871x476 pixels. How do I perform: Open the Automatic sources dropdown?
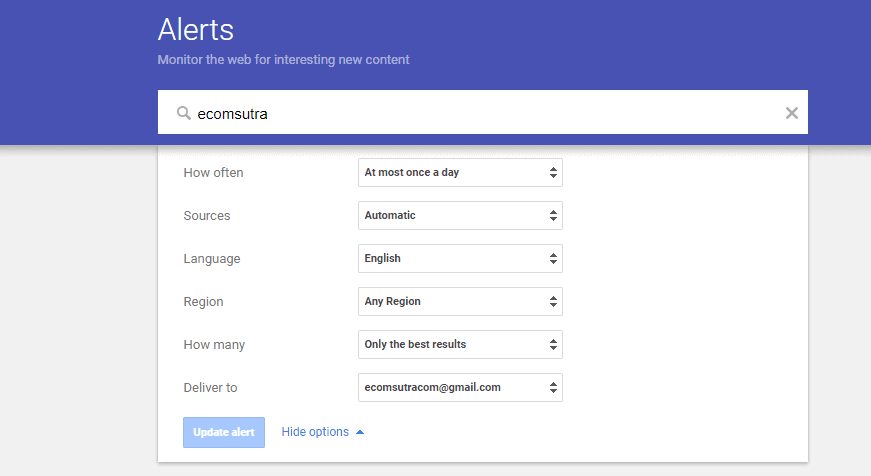tap(460, 216)
